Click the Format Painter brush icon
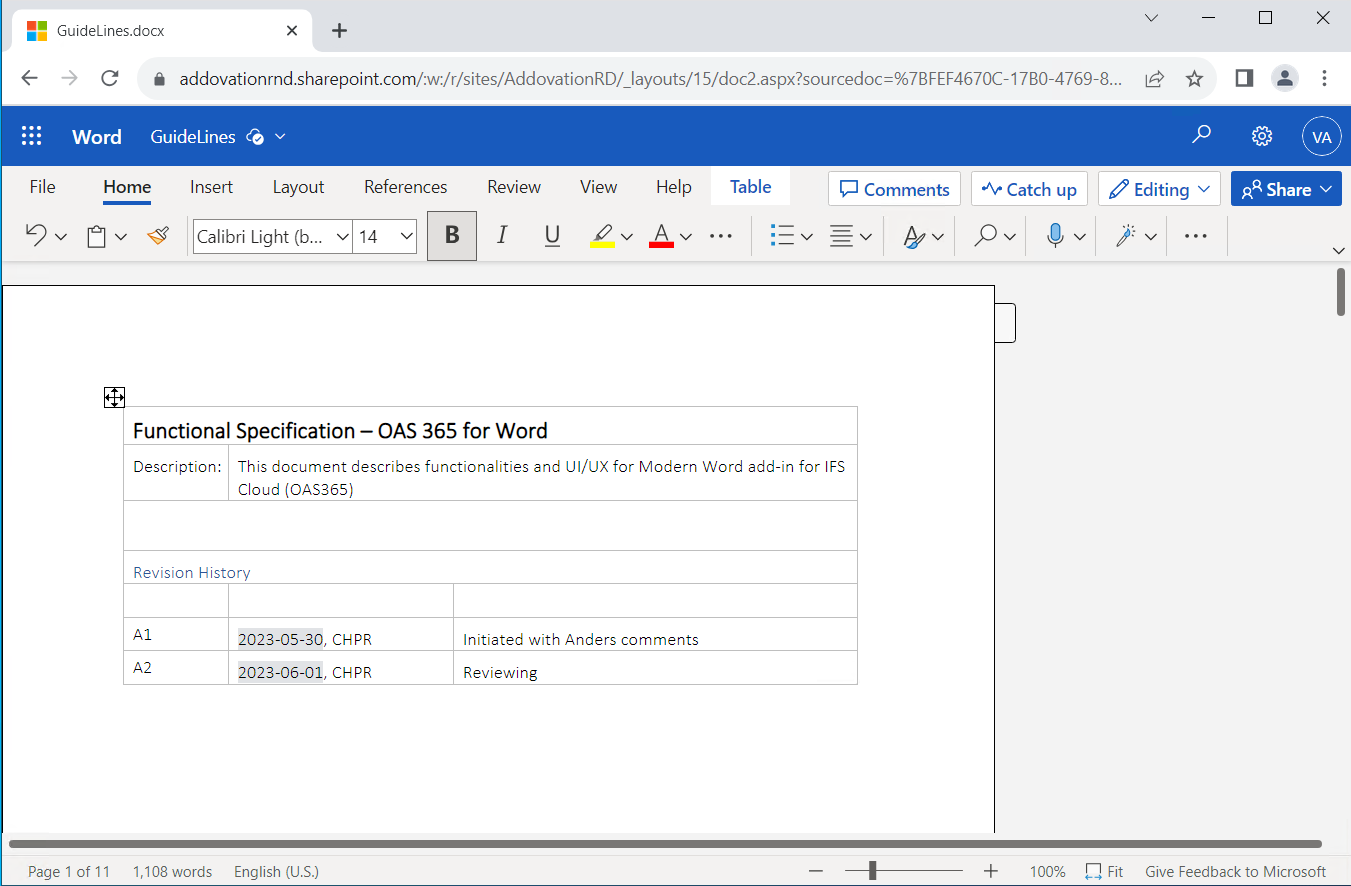The width and height of the screenshot is (1351, 886). pyautogui.click(x=158, y=236)
